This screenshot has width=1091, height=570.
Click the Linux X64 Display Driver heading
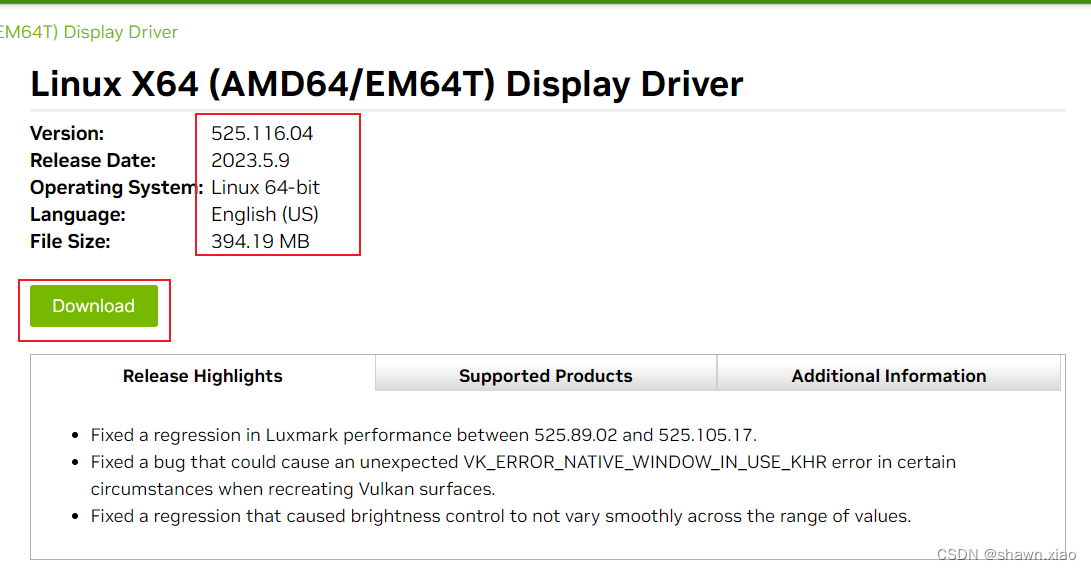tap(387, 84)
